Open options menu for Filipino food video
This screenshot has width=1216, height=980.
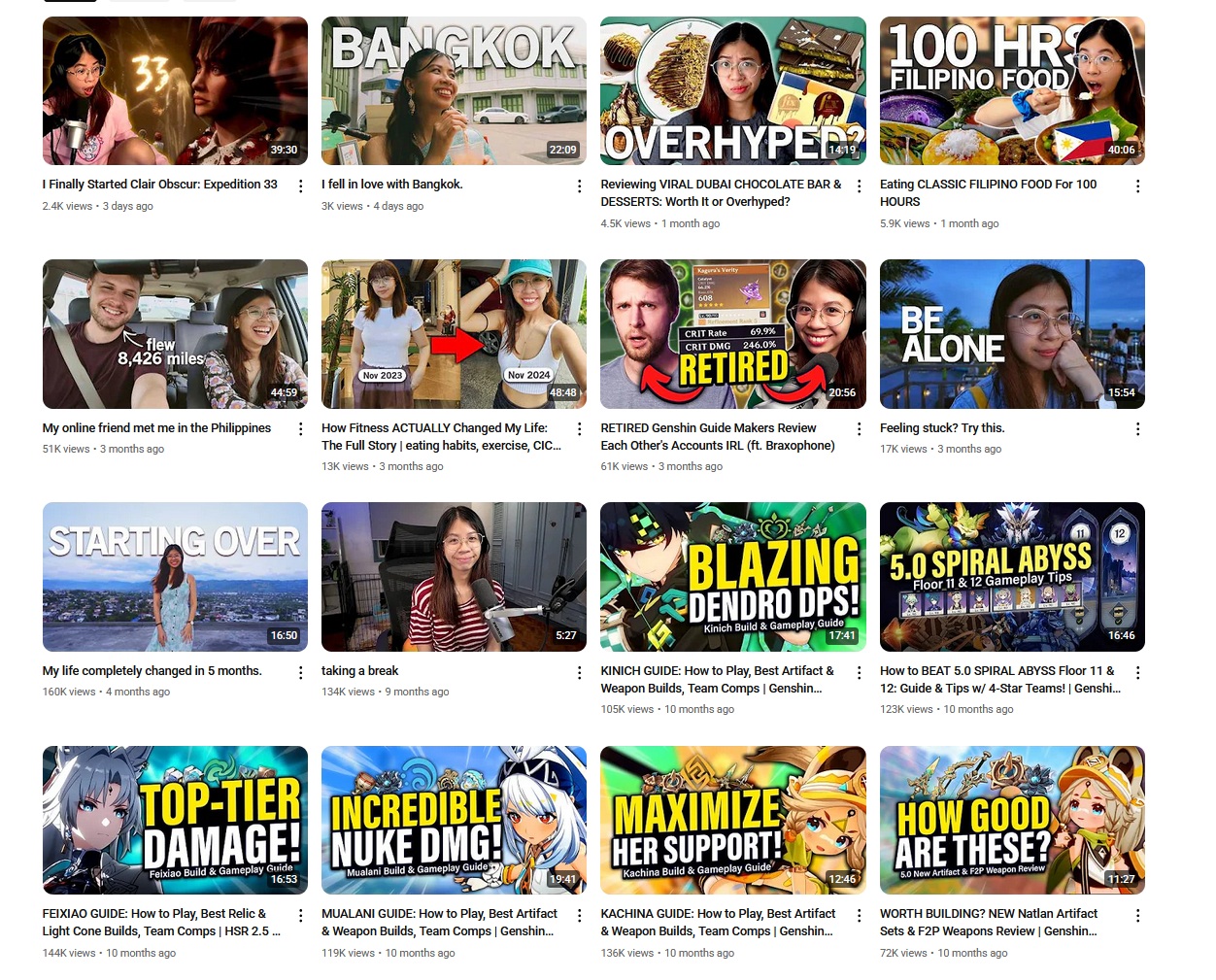coord(1137,186)
